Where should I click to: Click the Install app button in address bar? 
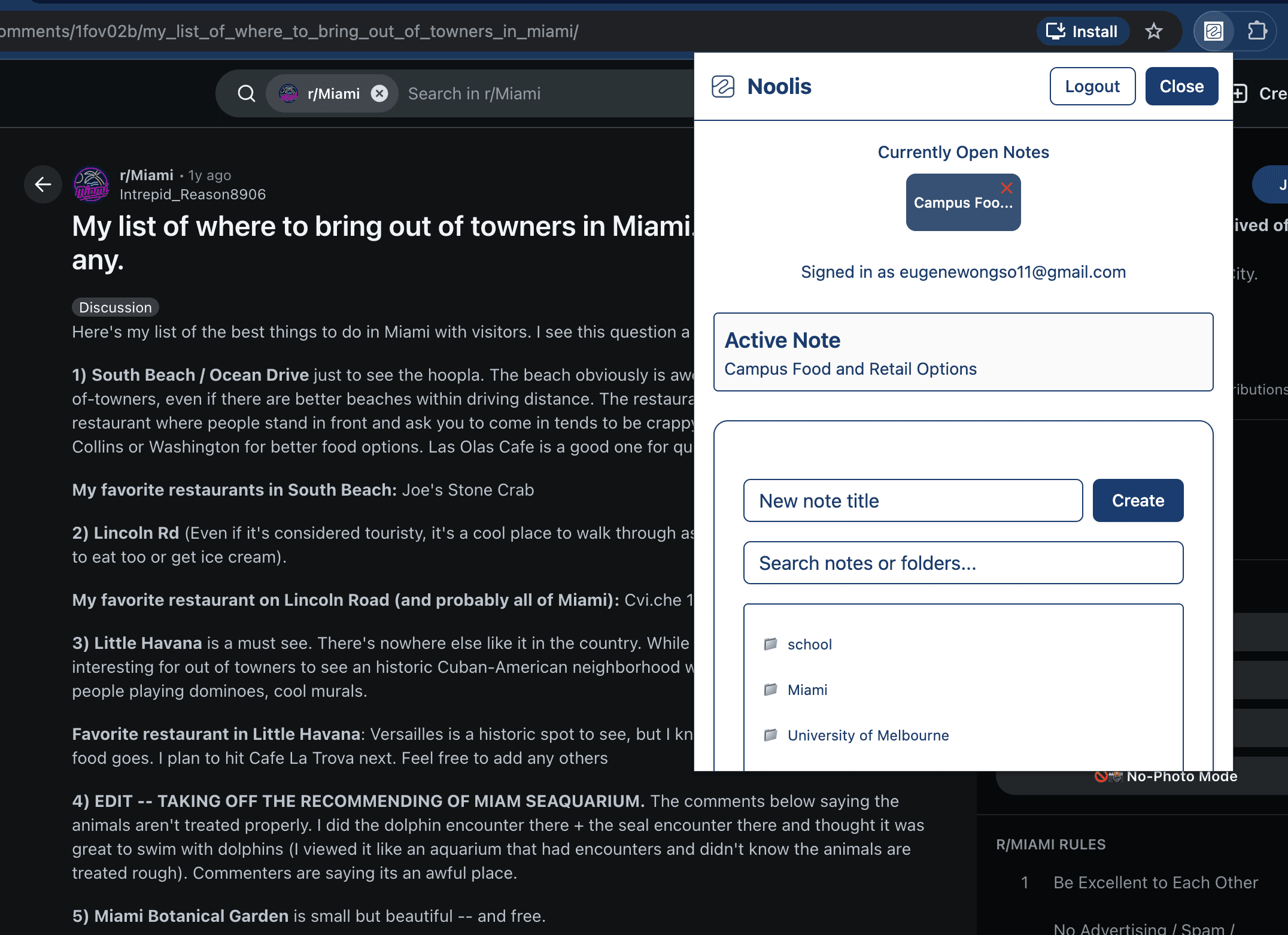[x=1082, y=31]
